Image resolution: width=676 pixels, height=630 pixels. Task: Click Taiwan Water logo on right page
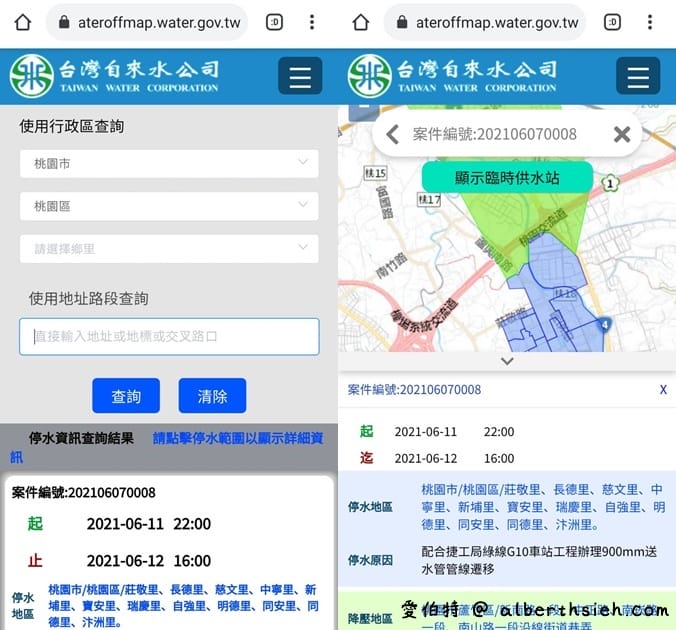(x=452, y=76)
